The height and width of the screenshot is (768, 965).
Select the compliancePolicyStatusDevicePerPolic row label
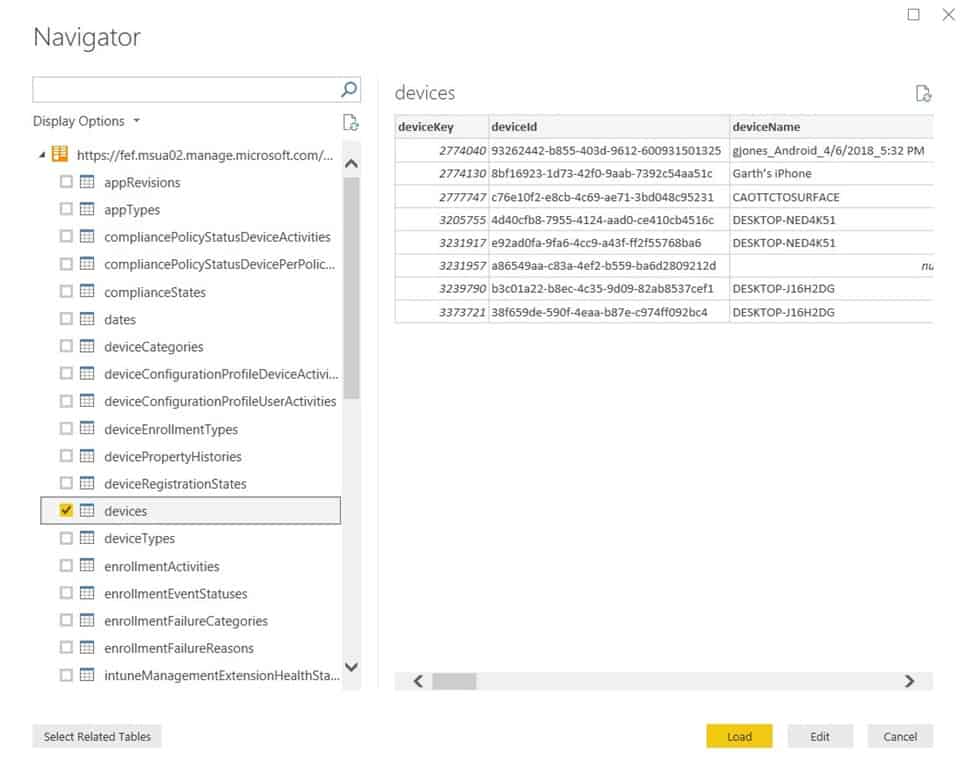point(219,264)
